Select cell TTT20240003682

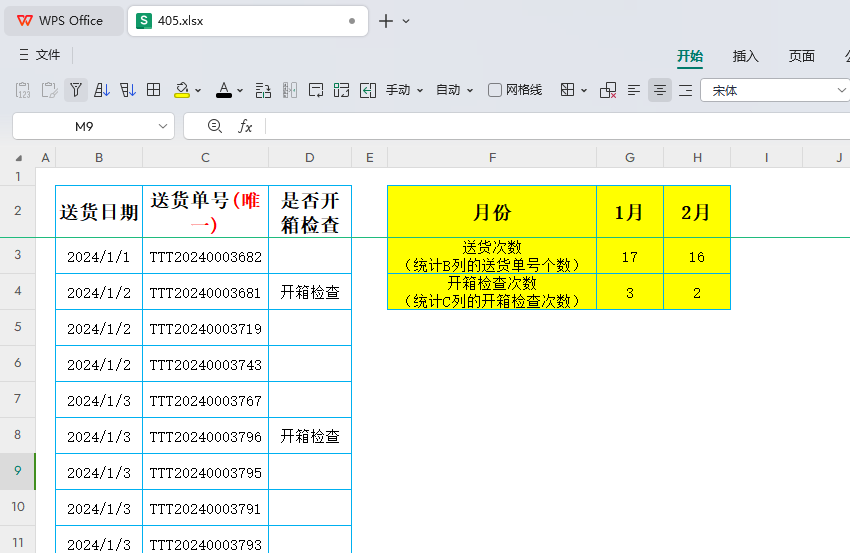pos(205,256)
